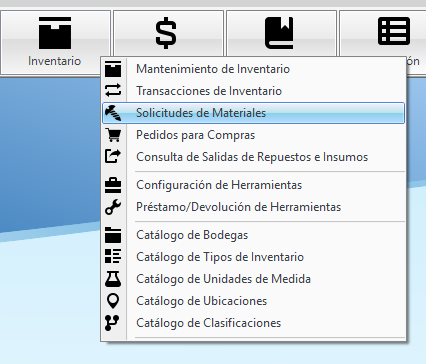Viewport: 426px width, 364px height.
Task: Choose Préstamo/Devolución de Herramientas
Action: point(253,207)
